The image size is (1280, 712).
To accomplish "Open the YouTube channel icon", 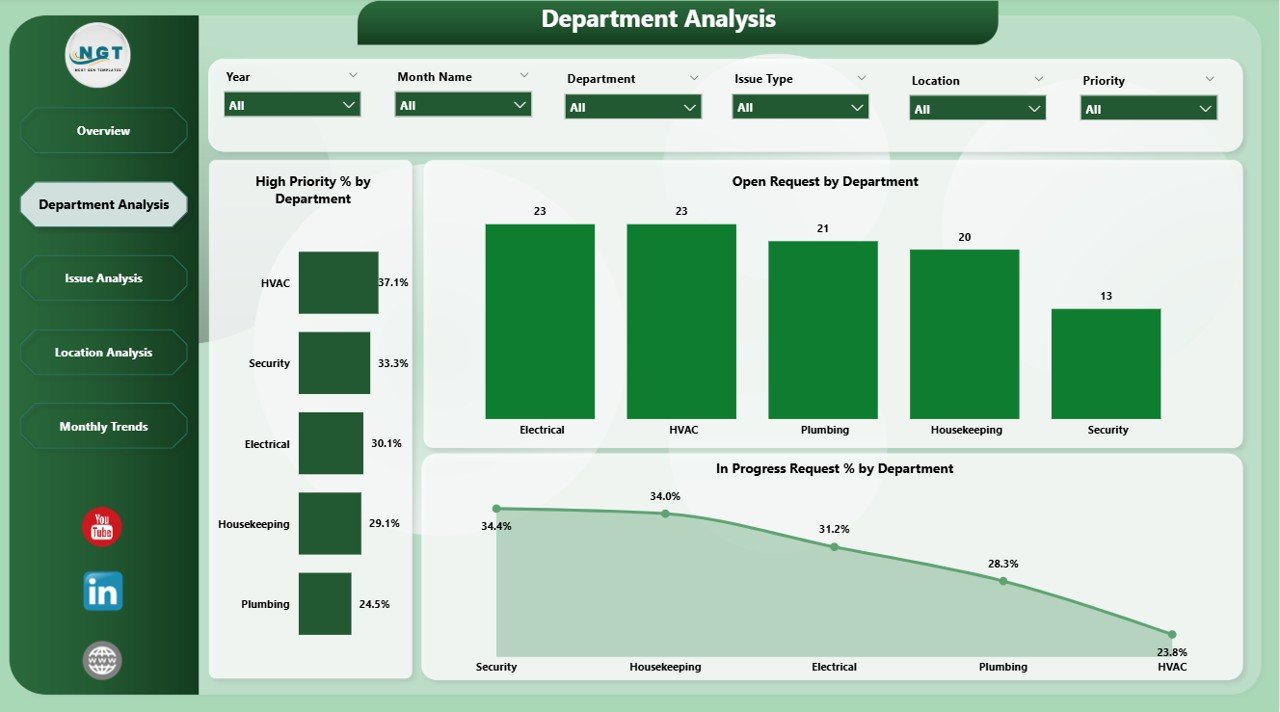I will 101,526.
